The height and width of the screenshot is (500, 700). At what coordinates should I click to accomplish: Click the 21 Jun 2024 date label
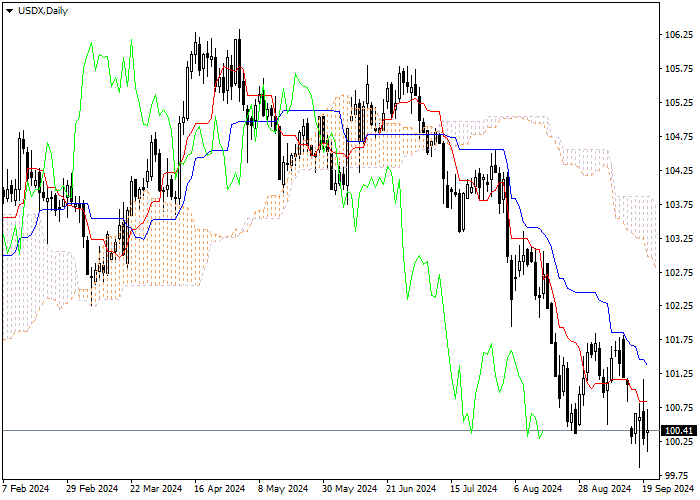[x=411, y=489]
